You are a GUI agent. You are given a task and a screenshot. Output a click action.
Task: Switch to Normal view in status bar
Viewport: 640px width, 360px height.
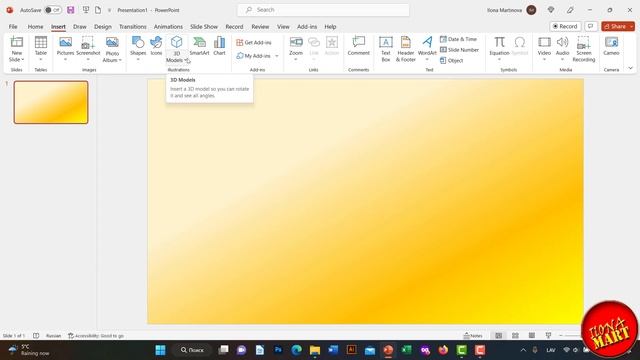(499, 336)
